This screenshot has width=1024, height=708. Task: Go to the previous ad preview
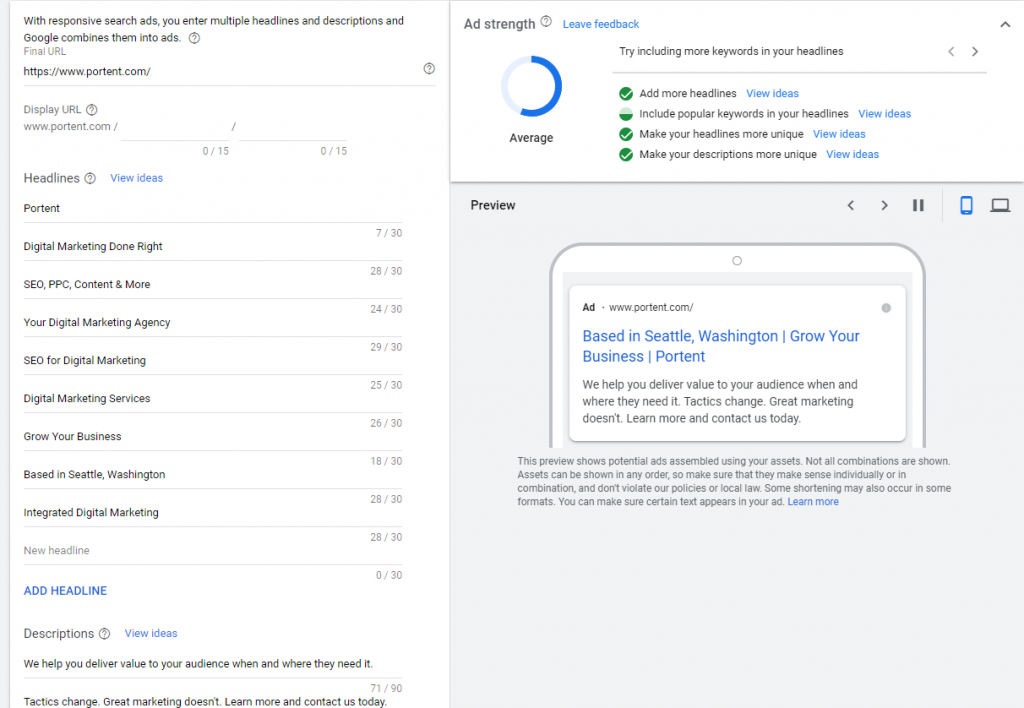coord(851,206)
